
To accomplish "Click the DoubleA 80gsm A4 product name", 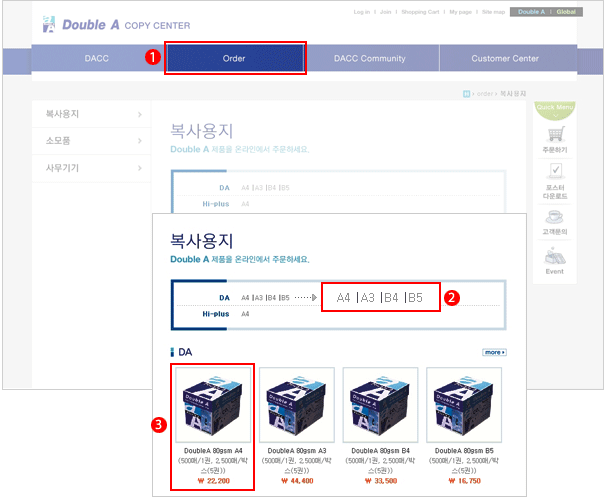I will [213, 450].
